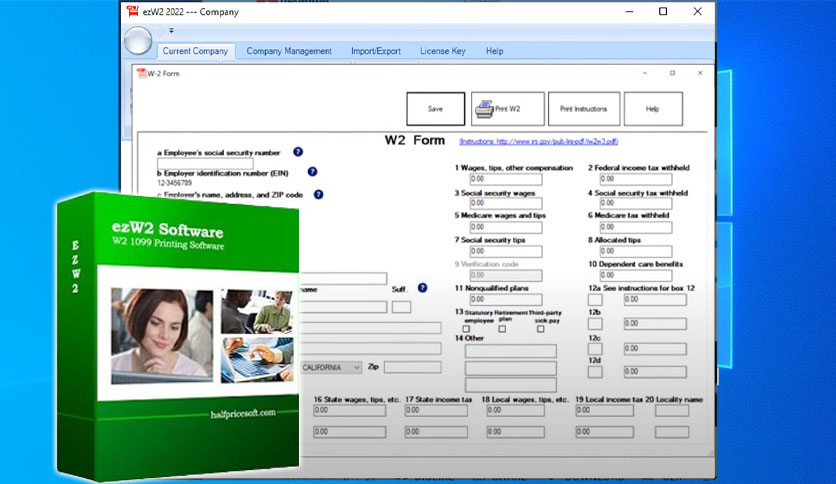The image size is (836, 484).
Task: Open help for employer's name and address
Action: point(318,195)
